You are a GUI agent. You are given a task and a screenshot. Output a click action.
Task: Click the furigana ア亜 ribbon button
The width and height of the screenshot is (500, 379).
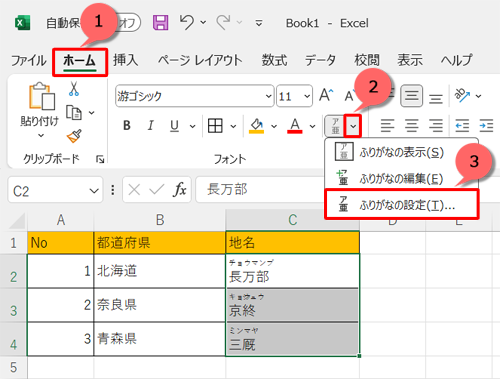tap(335, 126)
